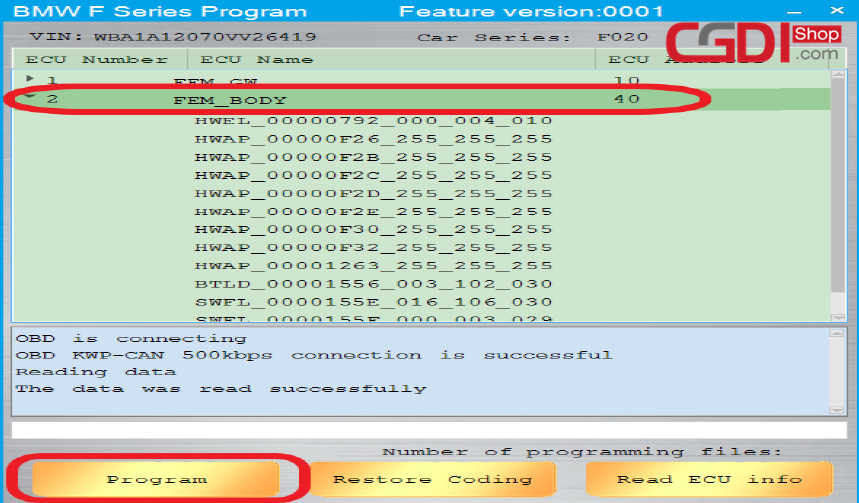The height and width of the screenshot is (503, 859).
Task: Click the VIN number text
Action: coord(205,37)
